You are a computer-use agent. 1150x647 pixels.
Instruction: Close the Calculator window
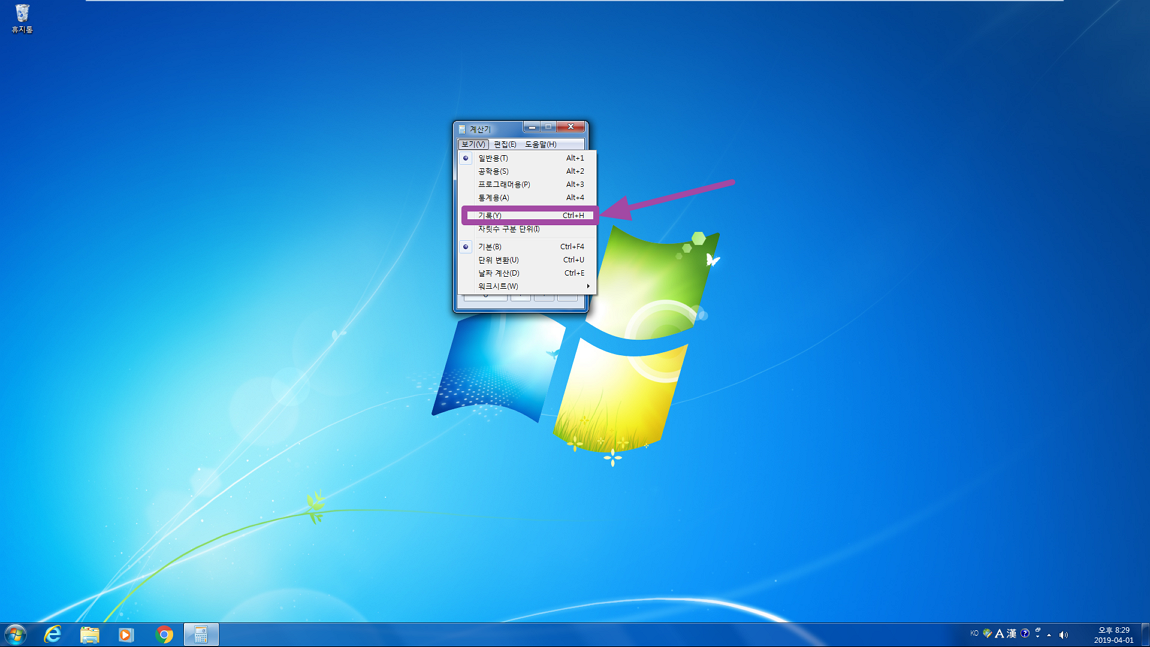571,127
